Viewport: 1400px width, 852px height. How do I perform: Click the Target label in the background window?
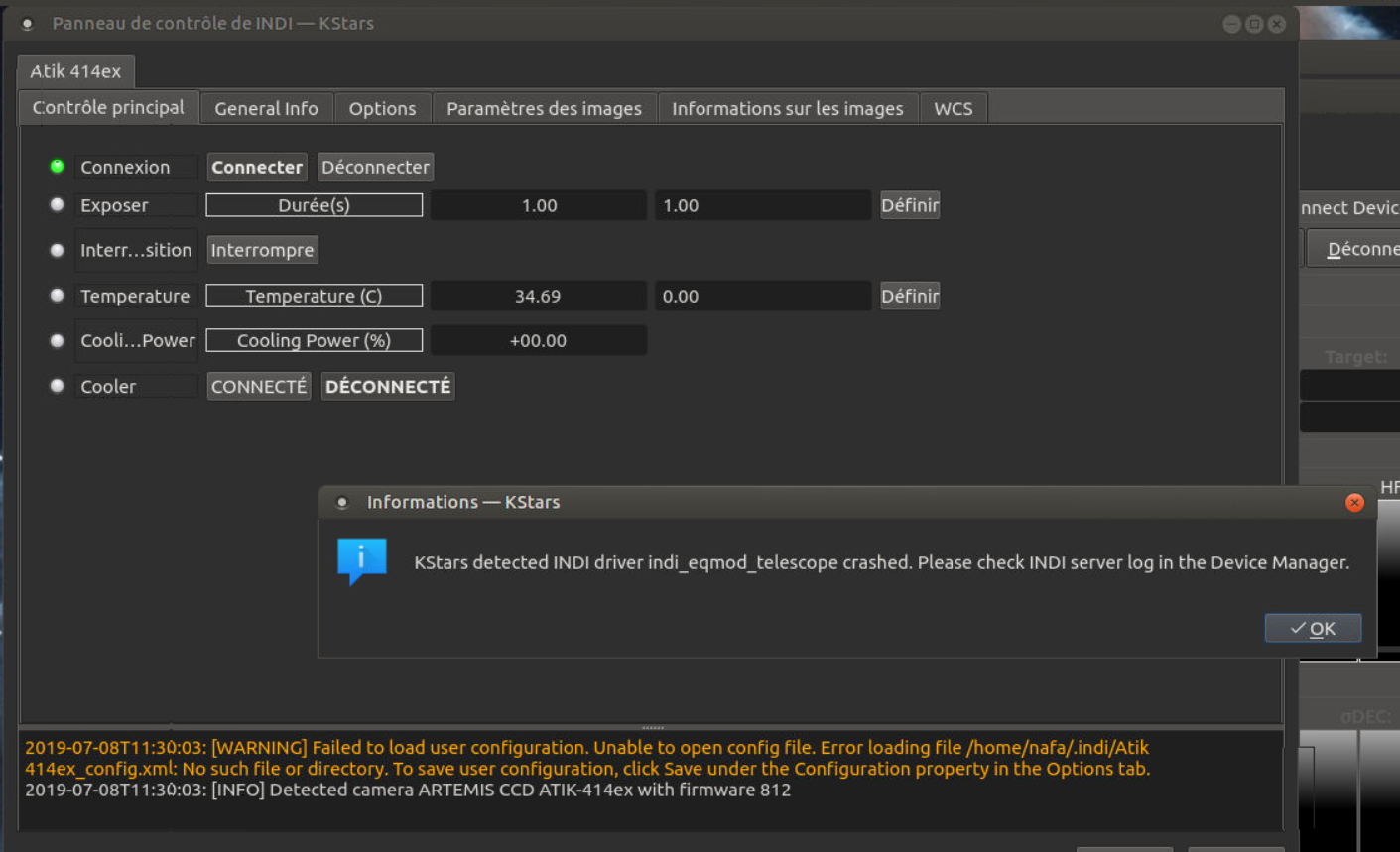point(1355,357)
